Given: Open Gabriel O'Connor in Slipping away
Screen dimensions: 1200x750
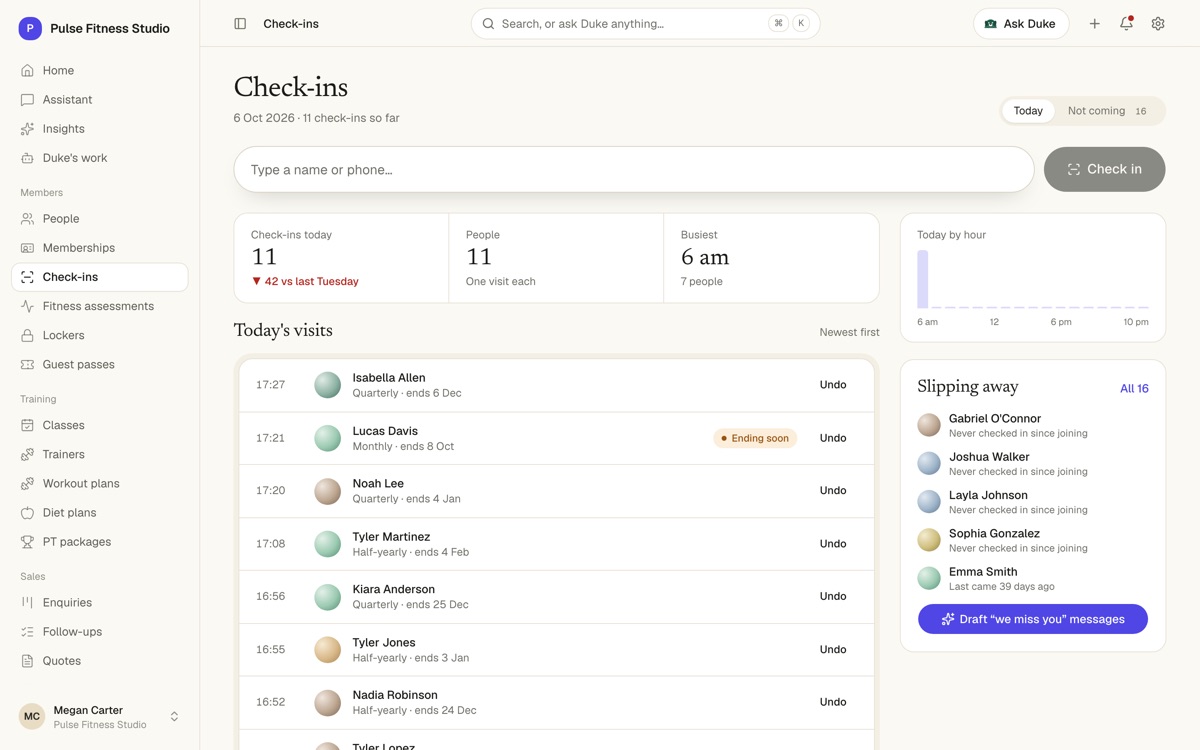Looking at the screenshot, I should (x=1033, y=425).
